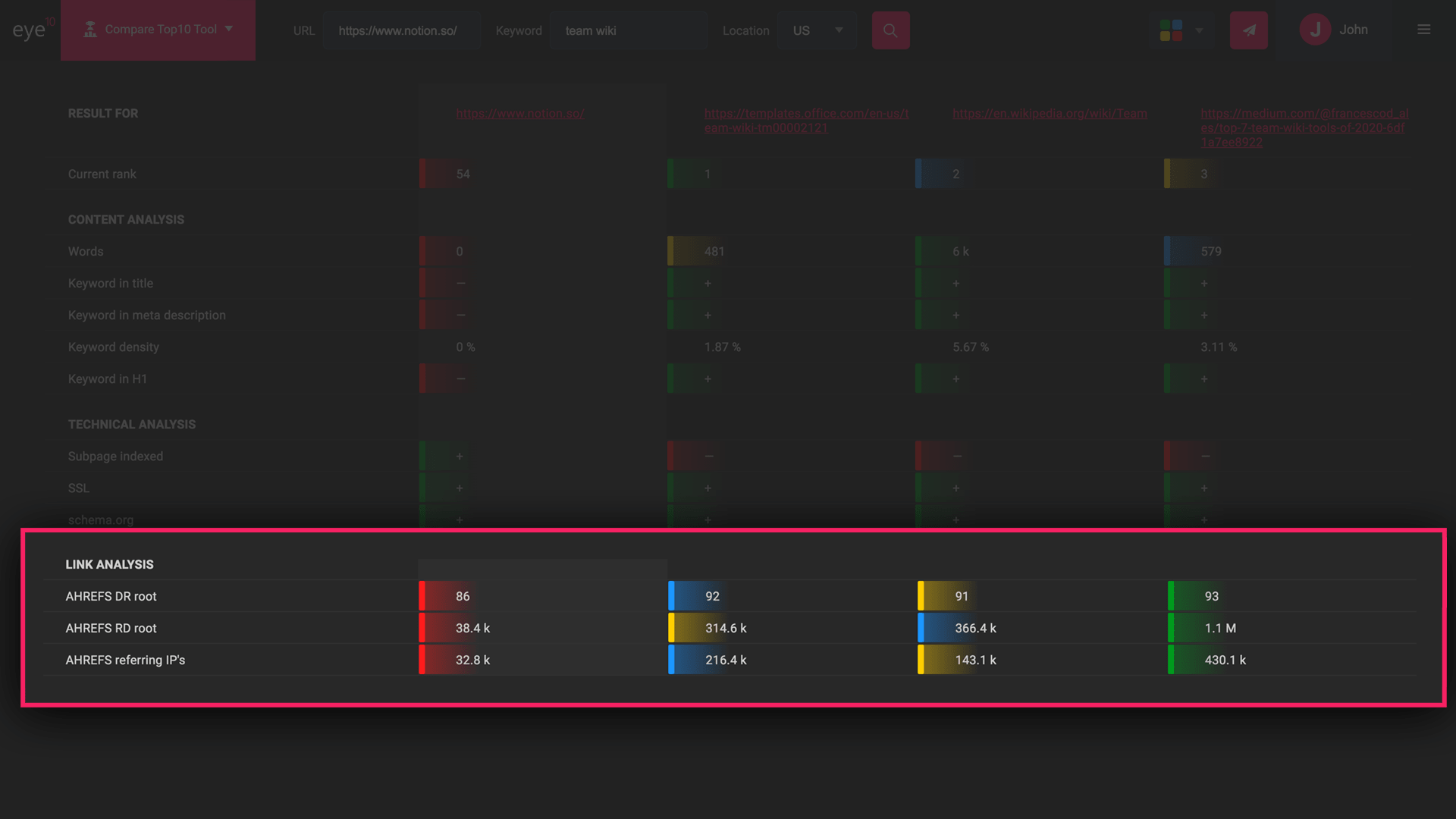Screen dimensions: 1456x819
Task: Click the DR root value 92
Action: coord(712,596)
